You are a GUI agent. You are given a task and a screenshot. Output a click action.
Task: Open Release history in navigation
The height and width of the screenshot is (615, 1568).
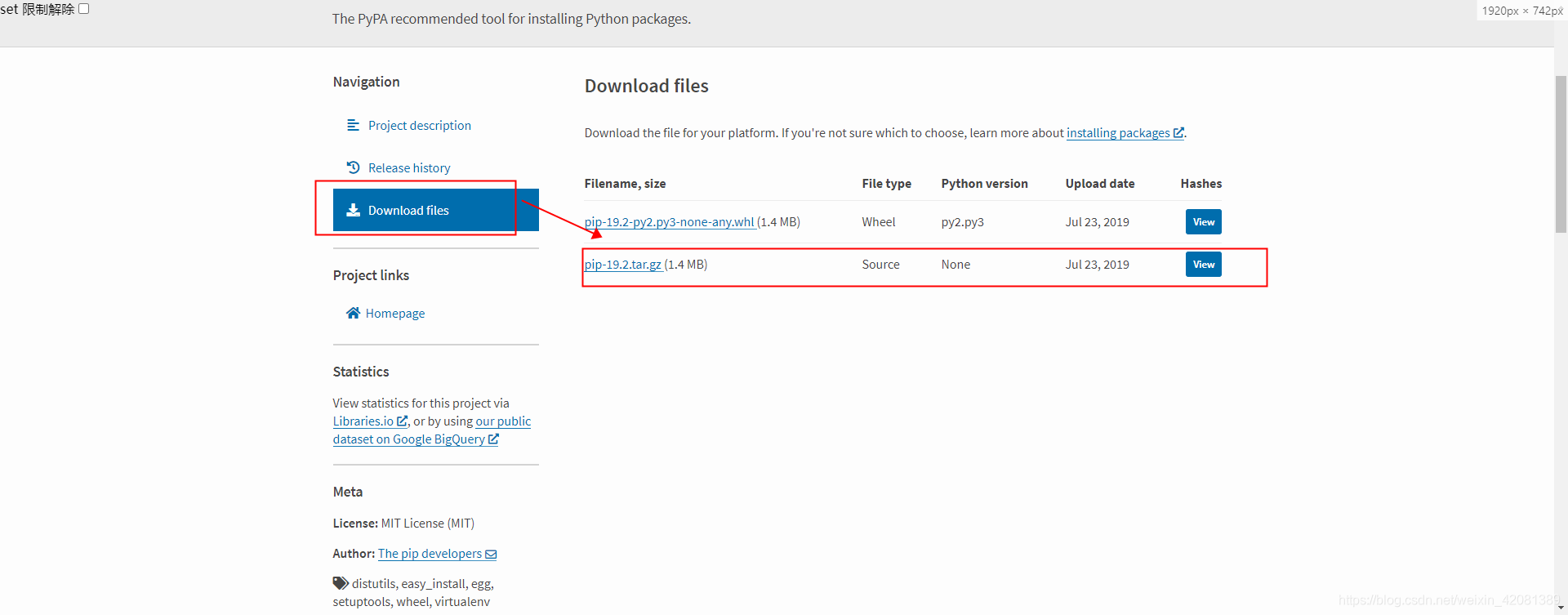(409, 167)
